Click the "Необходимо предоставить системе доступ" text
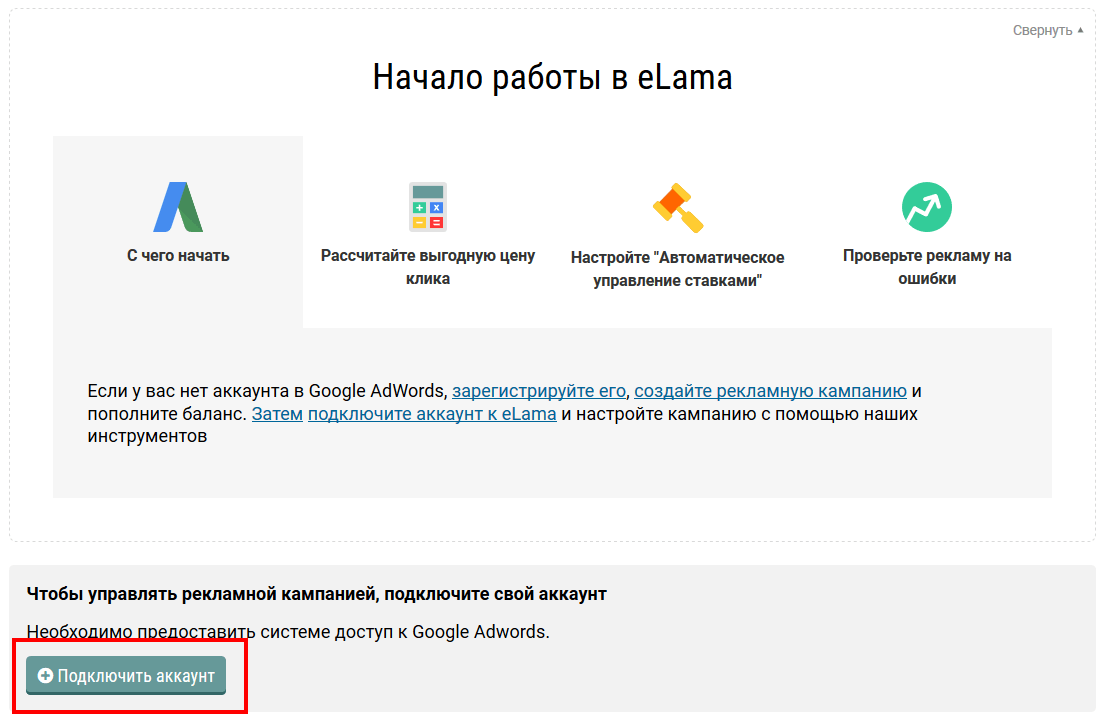Viewport: 1101px width, 726px height. 288,631
